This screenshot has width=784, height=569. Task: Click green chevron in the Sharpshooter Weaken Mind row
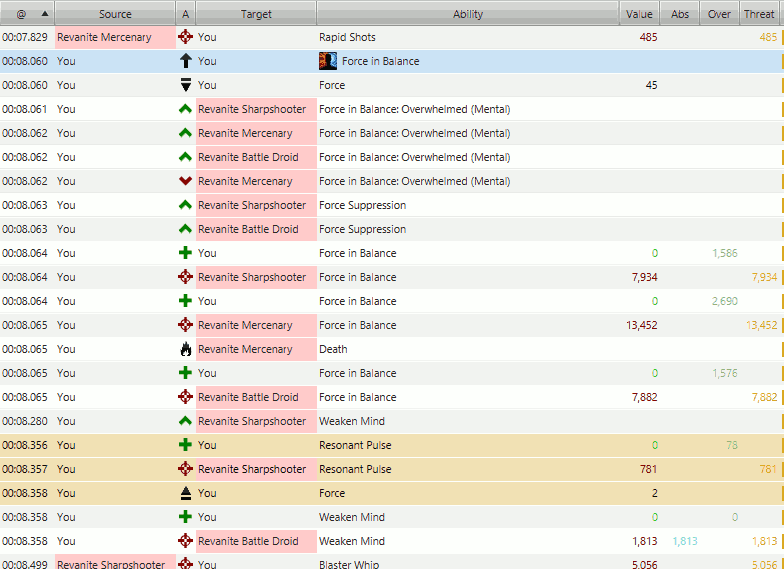[x=186, y=420]
